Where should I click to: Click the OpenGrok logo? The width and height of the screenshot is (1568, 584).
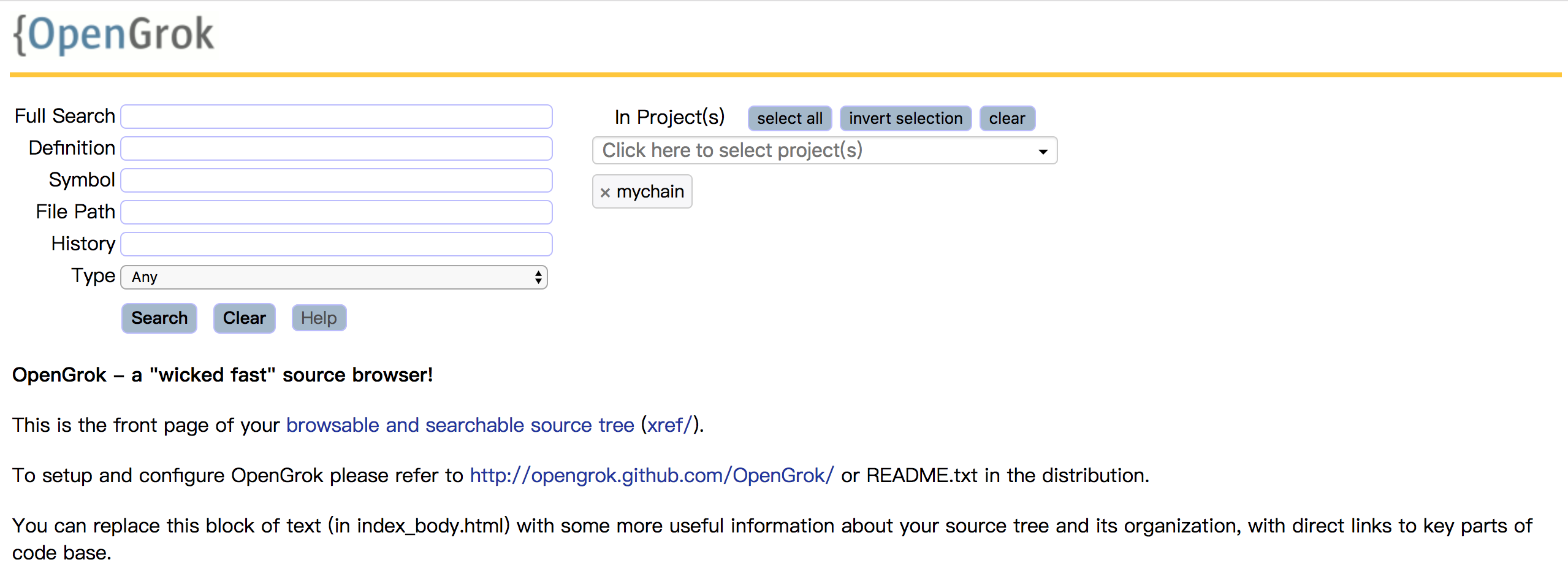click(x=113, y=34)
